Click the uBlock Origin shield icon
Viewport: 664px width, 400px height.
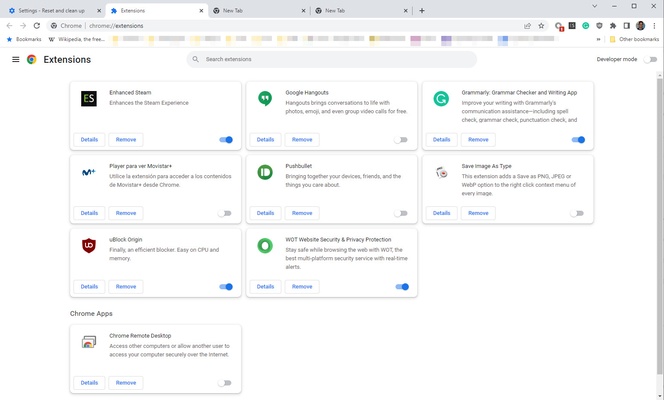(x=89, y=246)
